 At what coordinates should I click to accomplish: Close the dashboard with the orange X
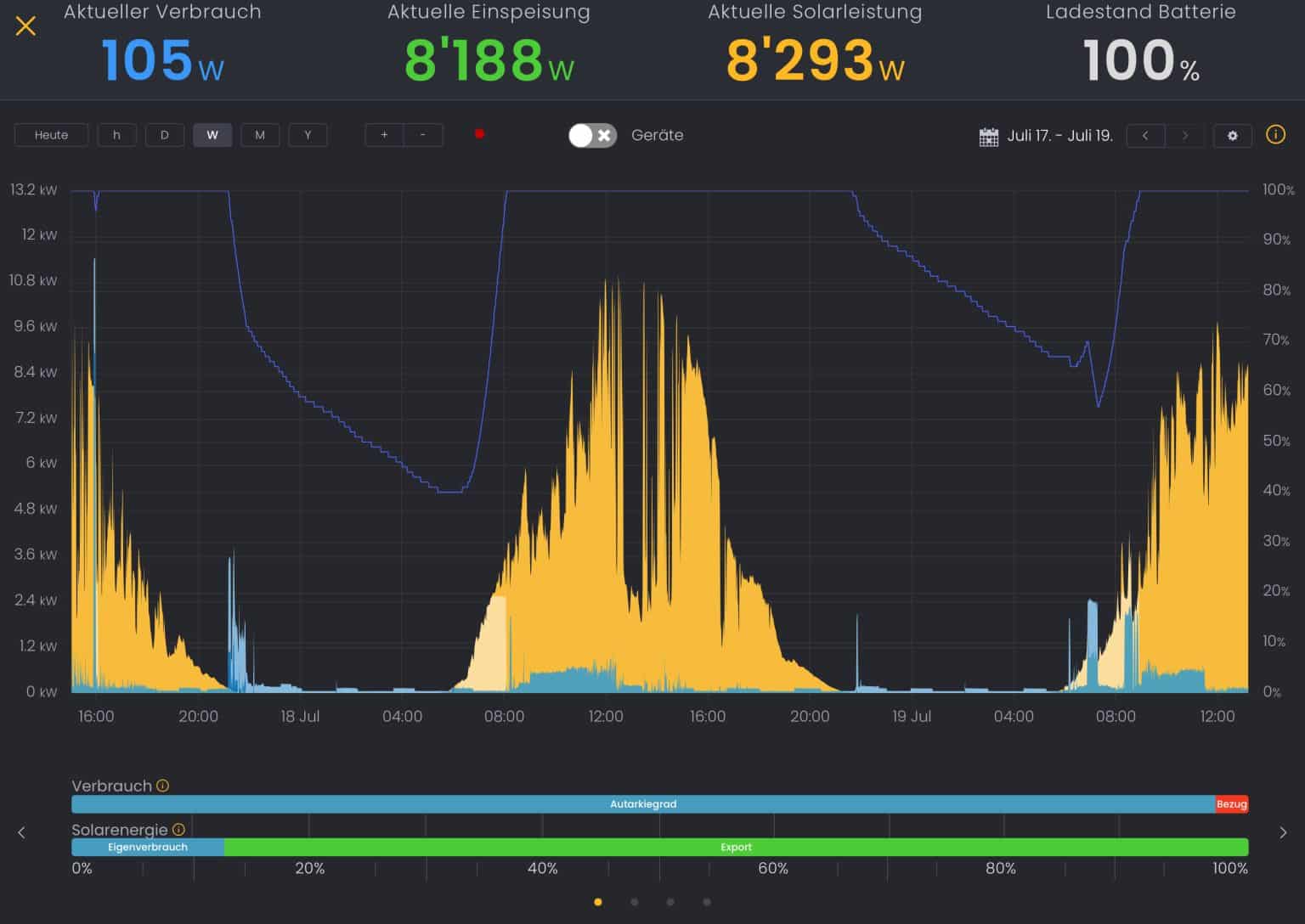tap(25, 25)
